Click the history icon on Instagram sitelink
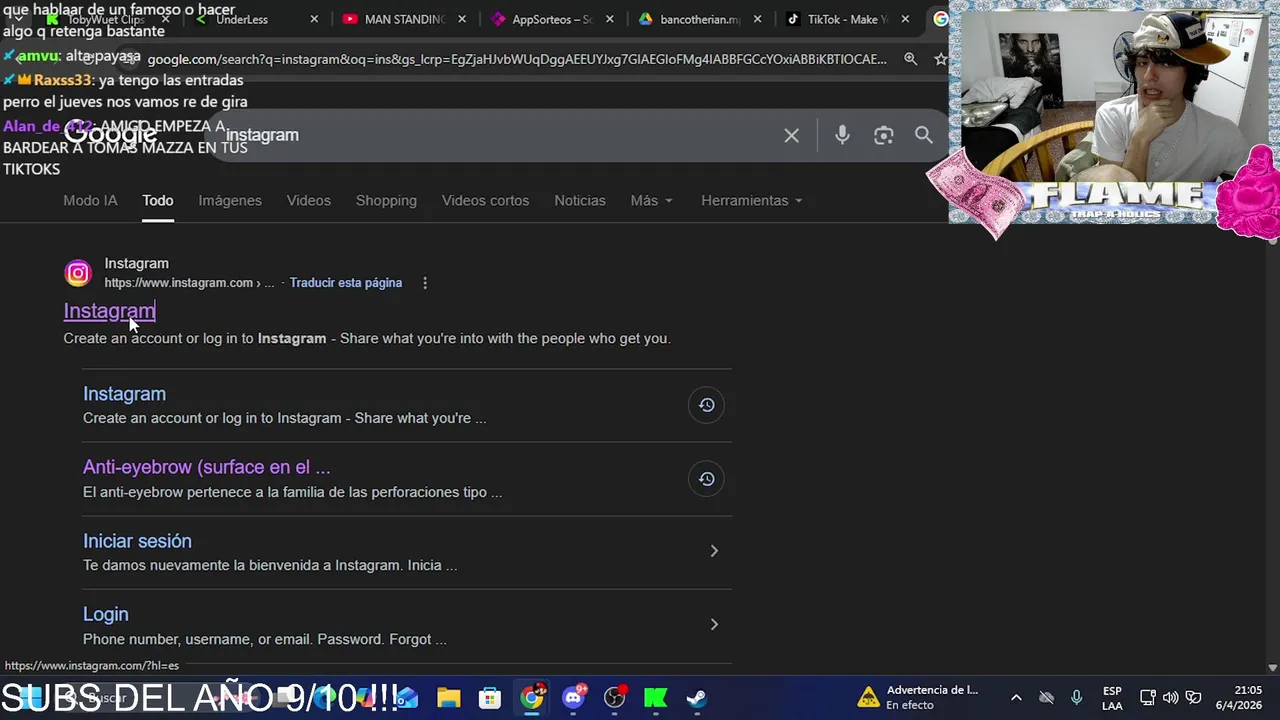Screen dimensions: 1280x720 [706, 405]
